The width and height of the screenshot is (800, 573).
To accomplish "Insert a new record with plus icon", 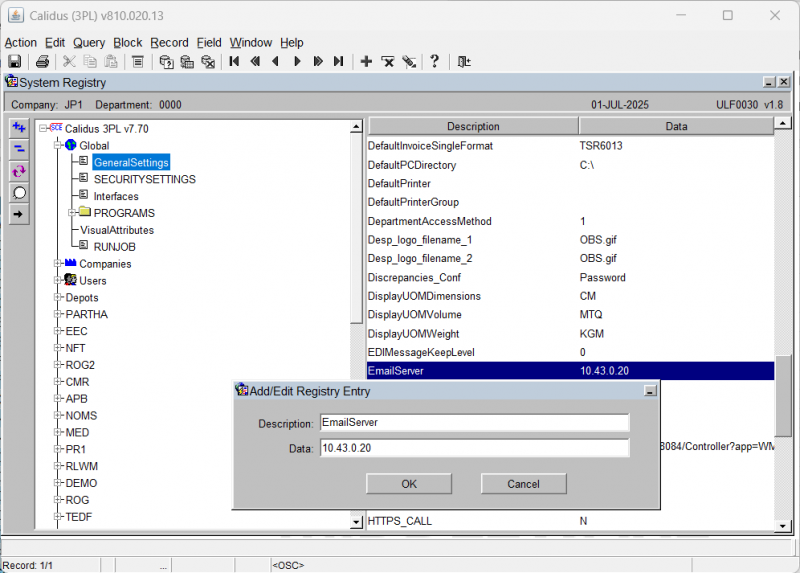I will 366,62.
